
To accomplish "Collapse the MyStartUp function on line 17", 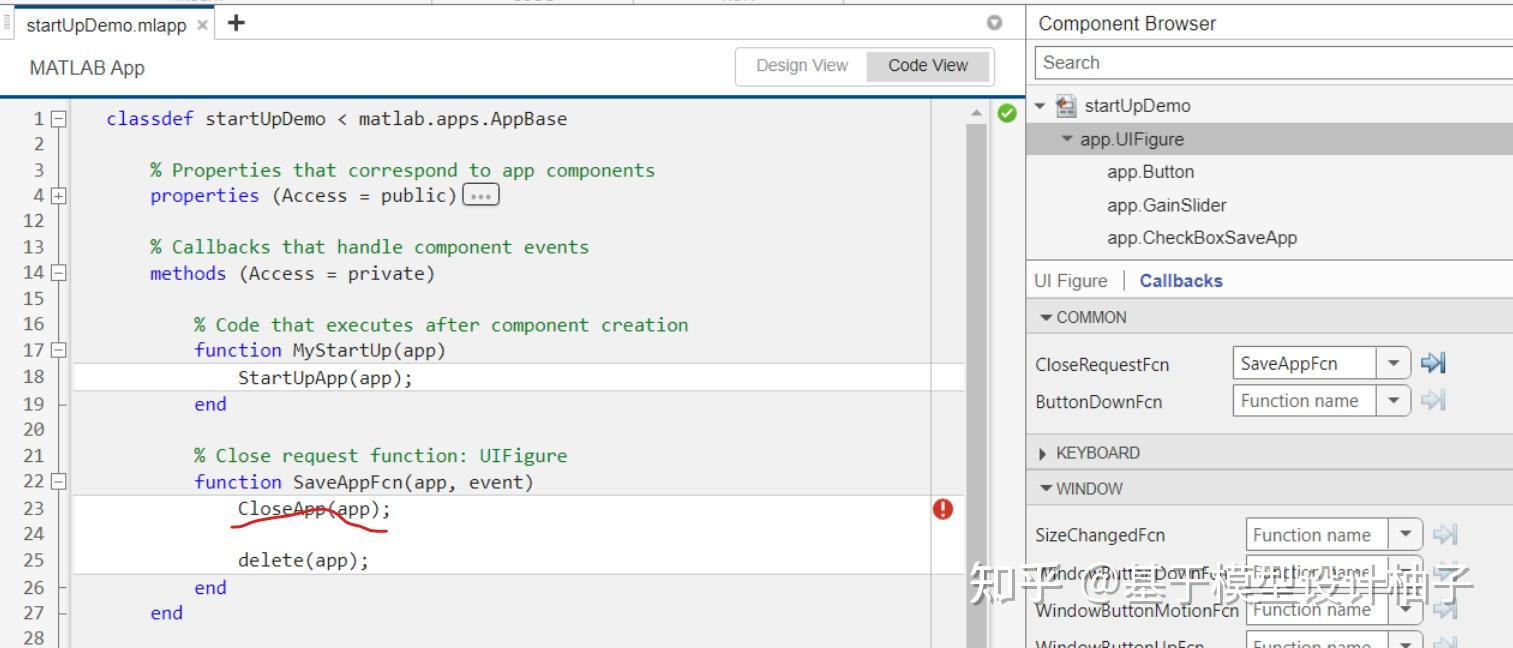I will click(59, 350).
